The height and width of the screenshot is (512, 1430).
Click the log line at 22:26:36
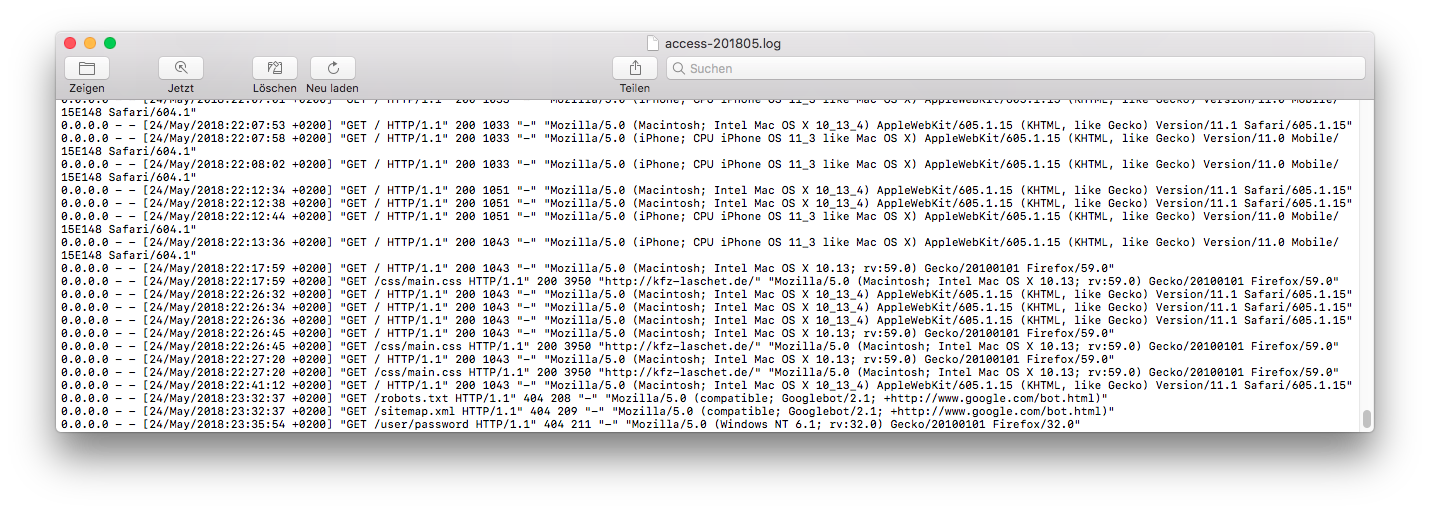(706, 320)
